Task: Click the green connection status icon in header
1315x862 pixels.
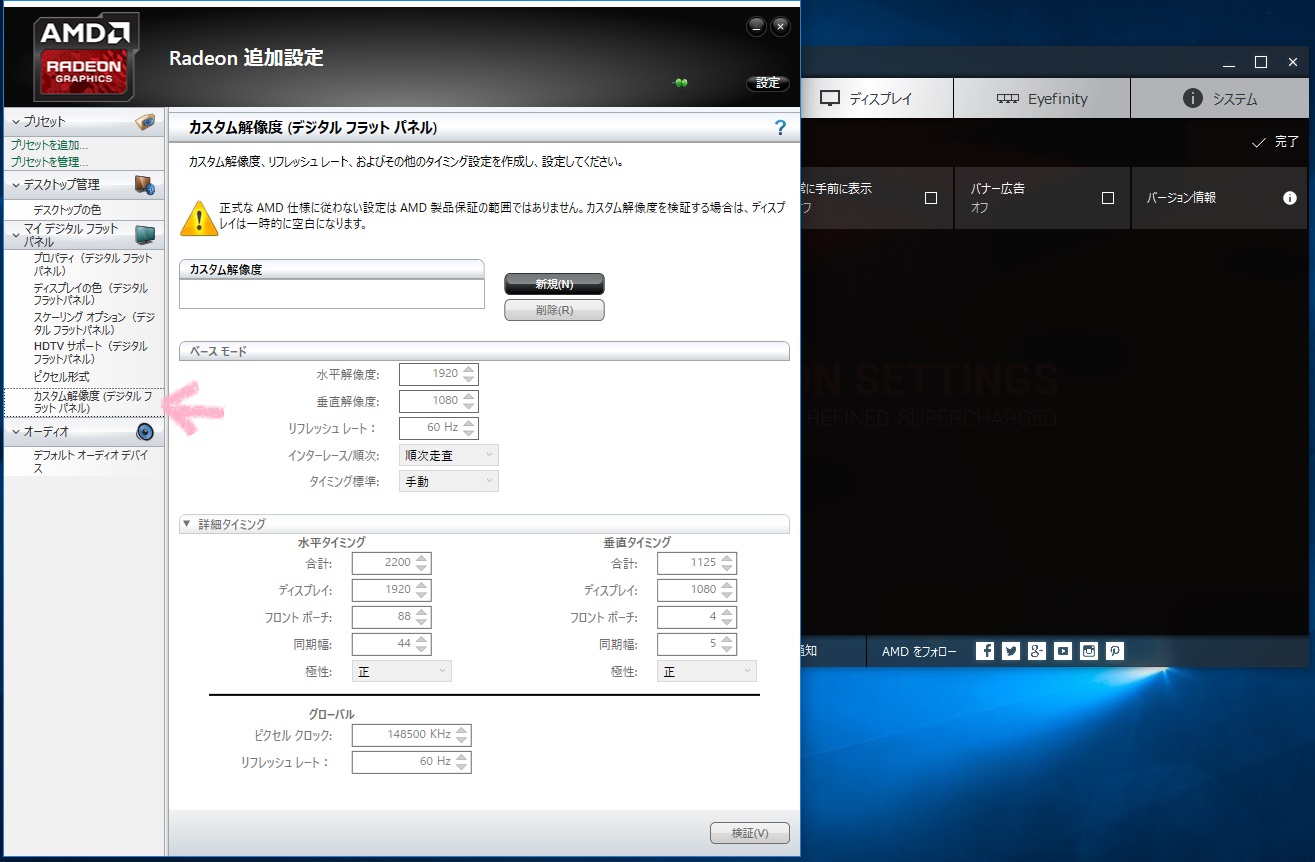Action: (x=681, y=83)
